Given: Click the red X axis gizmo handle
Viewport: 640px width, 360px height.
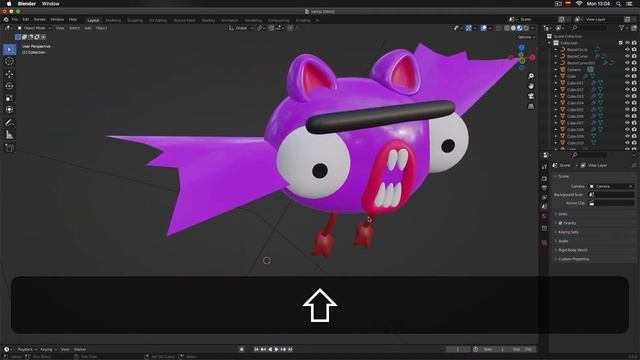Looking at the screenshot, I should pos(532,58).
